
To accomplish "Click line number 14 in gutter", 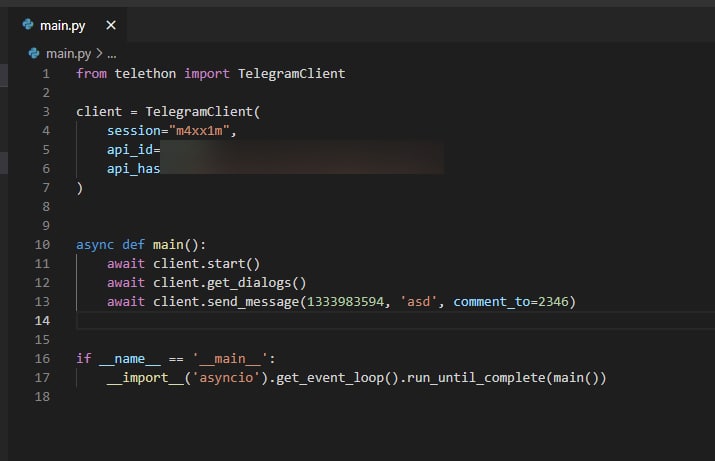I will tap(42, 321).
